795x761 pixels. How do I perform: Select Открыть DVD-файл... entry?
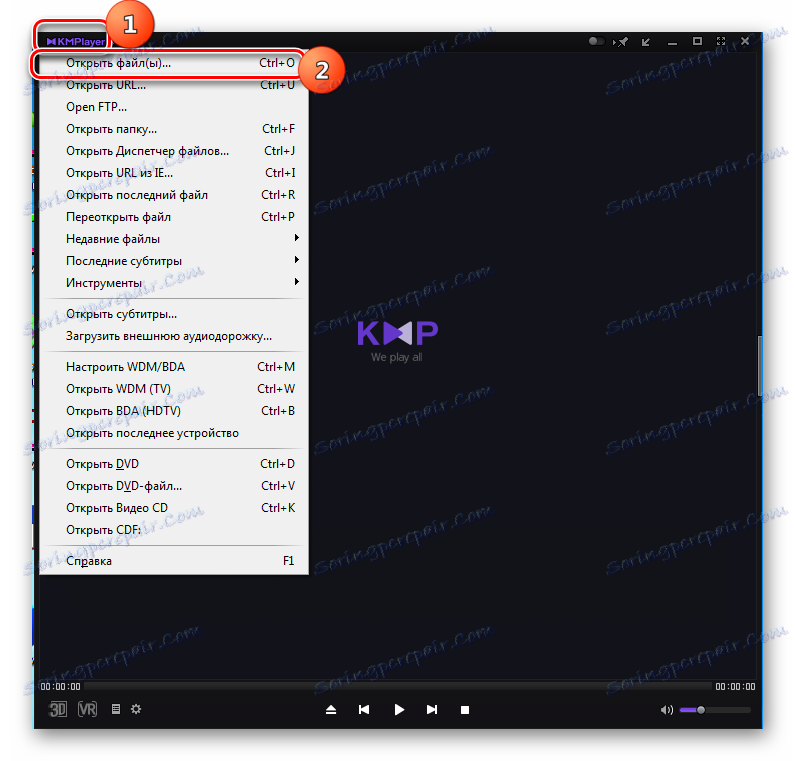[x=174, y=486]
